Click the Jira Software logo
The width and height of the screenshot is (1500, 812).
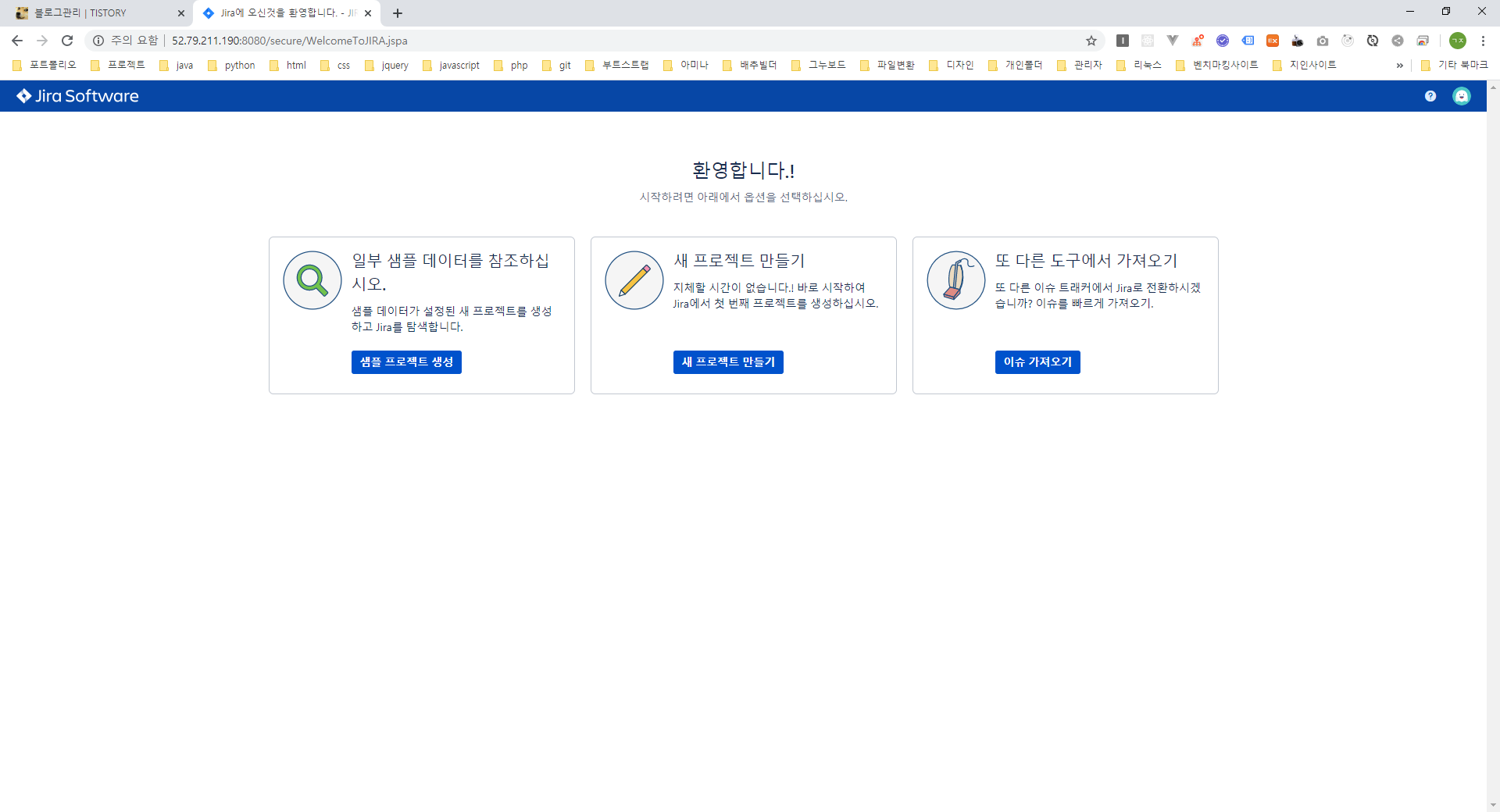77,96
